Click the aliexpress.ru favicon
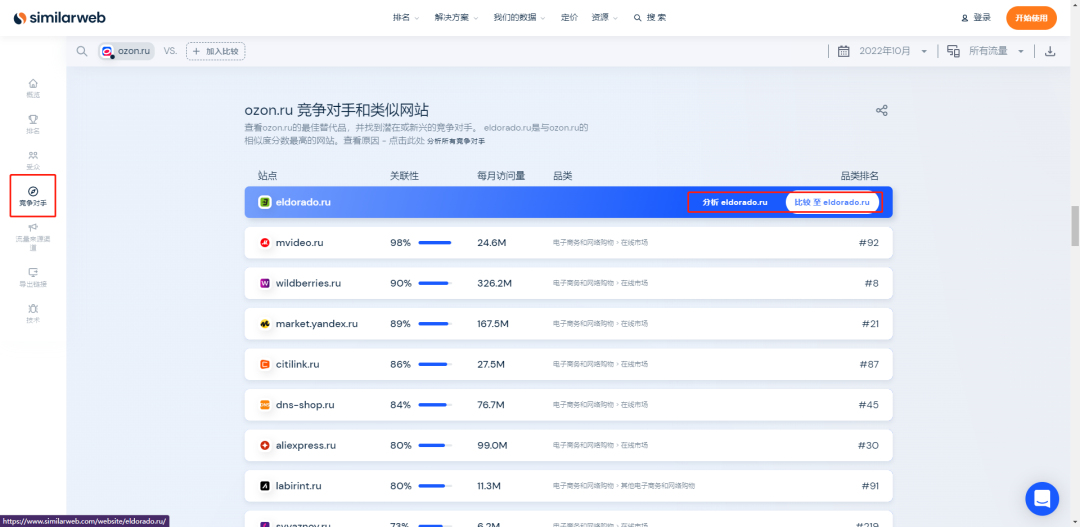Image resolution: width=1080 pixels, height=527 pixels. coord(264,446)
